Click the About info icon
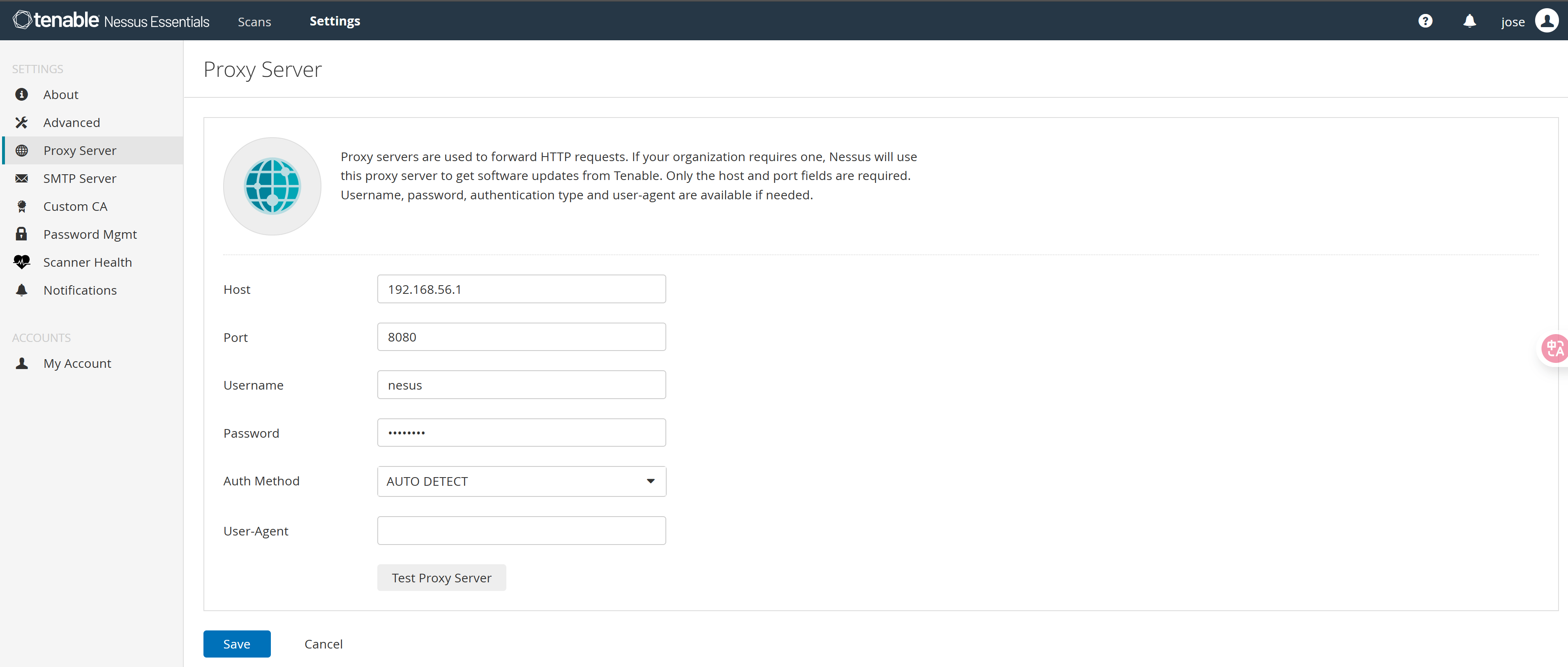The image size is (1568, 667). (x=22, y=95)
